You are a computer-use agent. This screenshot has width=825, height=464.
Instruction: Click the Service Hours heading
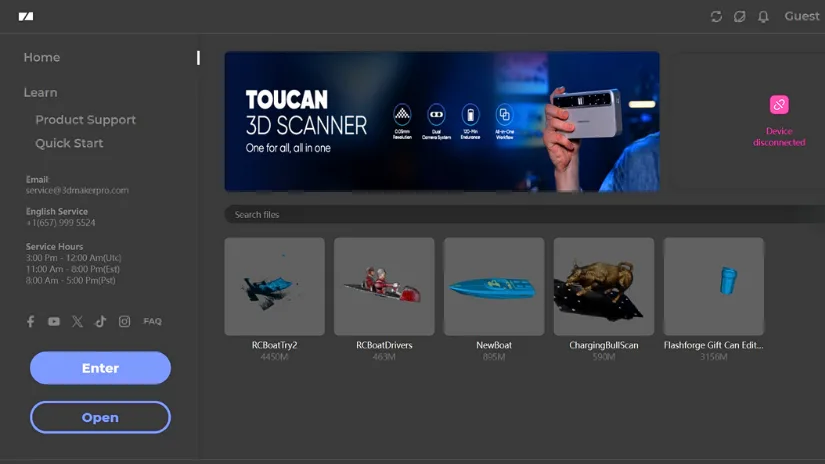[54, 247]
